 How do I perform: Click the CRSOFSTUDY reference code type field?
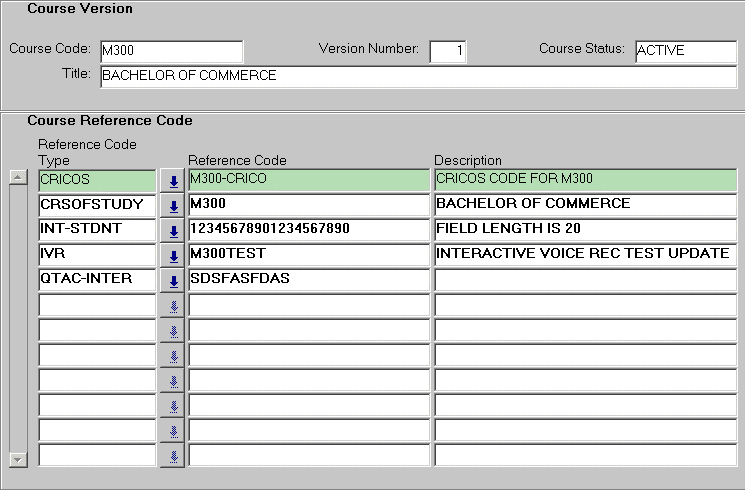click(x=97, y=205)
